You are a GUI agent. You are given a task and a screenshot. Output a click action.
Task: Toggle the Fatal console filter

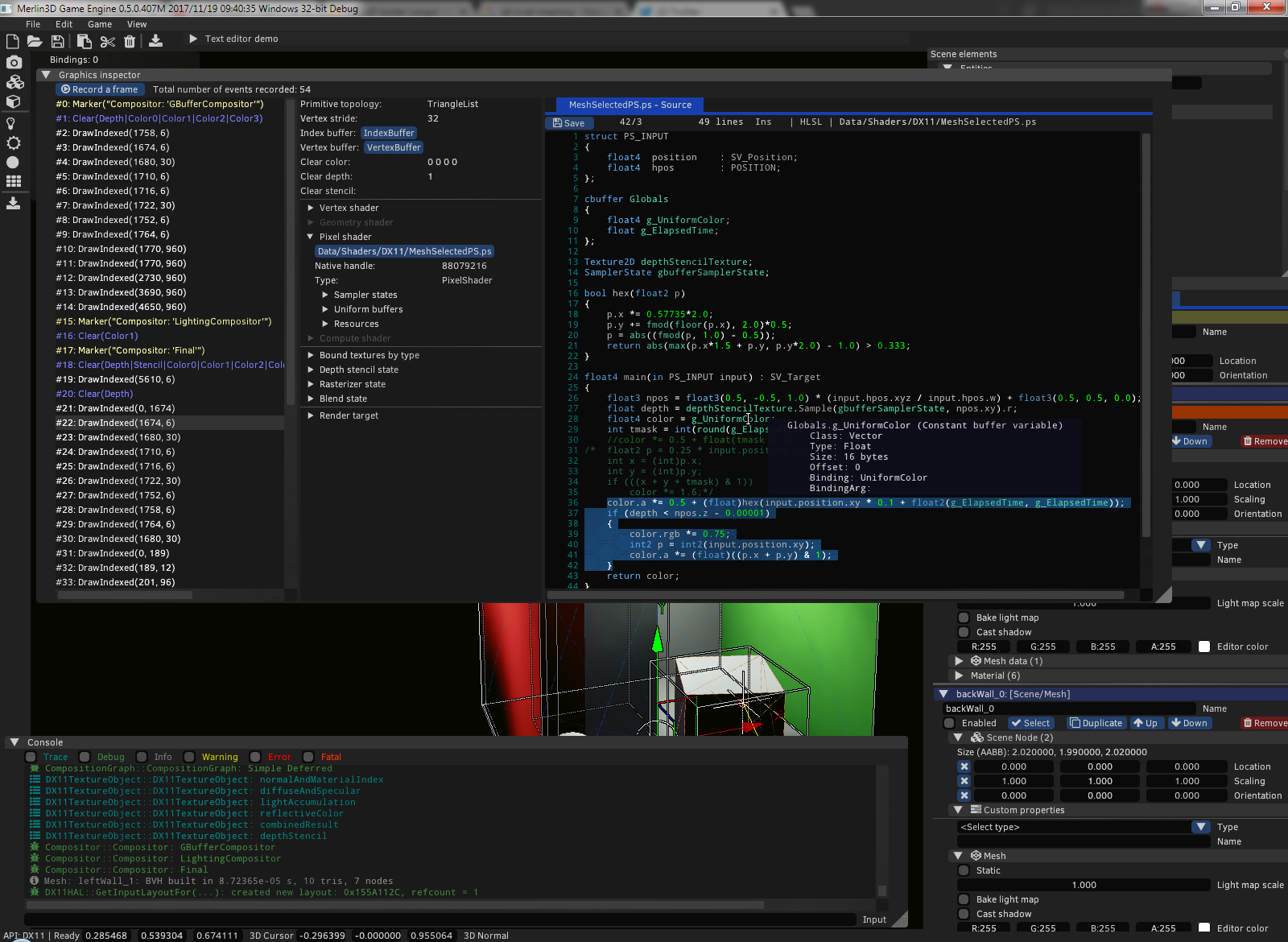tap(308, 757)
